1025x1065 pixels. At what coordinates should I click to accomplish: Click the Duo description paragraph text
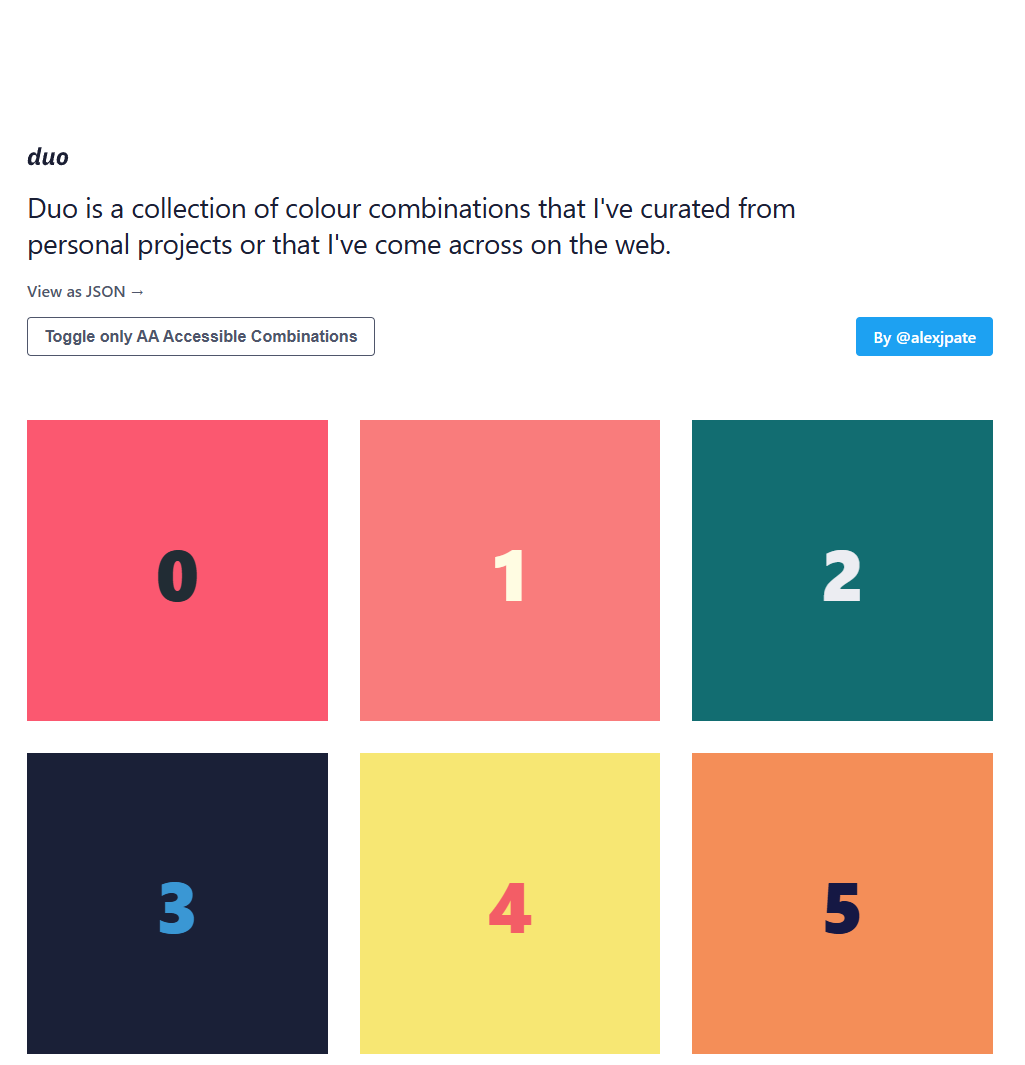[411, 227]
